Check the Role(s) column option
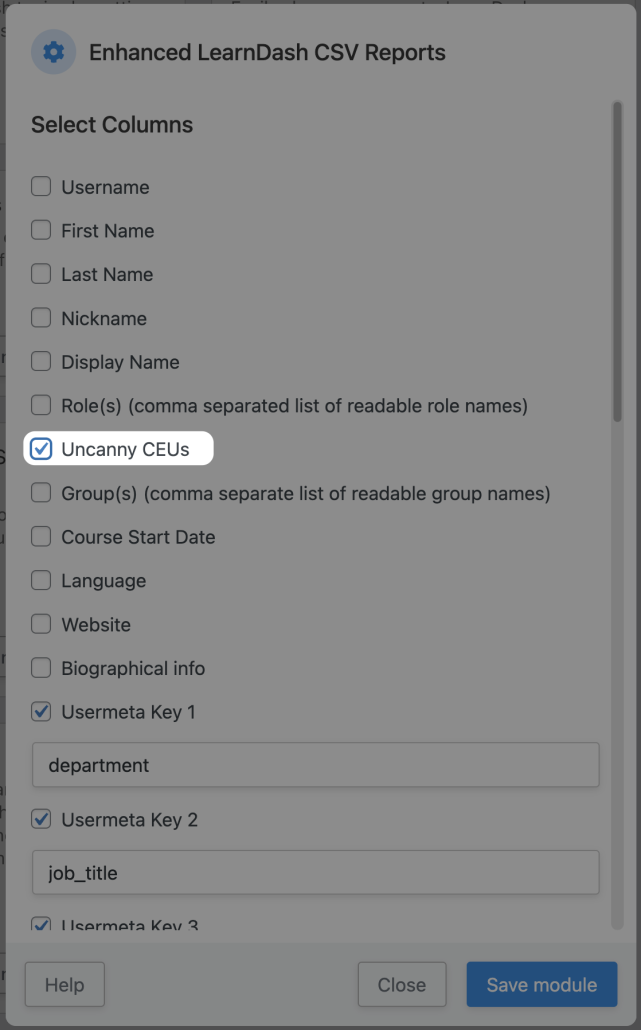 coord(41,405)
